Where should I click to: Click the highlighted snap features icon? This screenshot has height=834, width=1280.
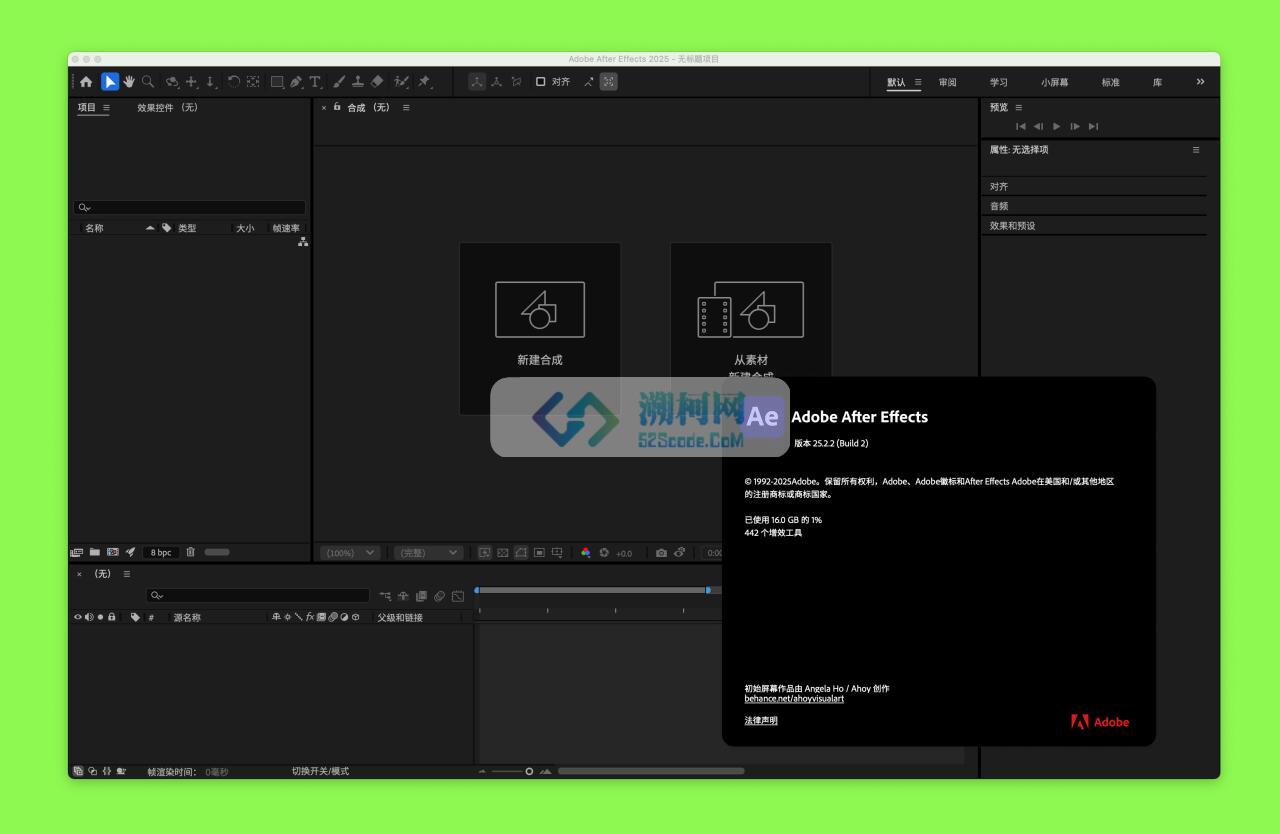click(x=608, y=82)
